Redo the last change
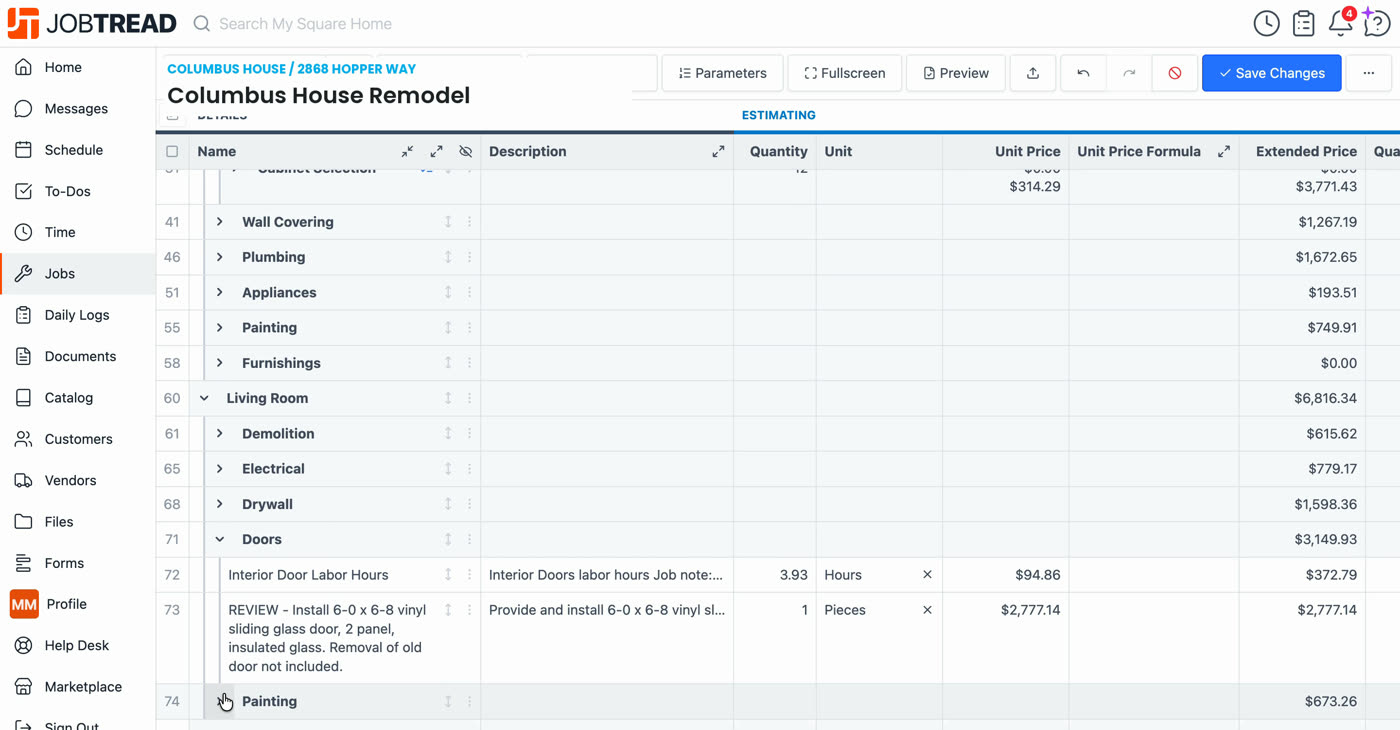Viewport: 1400px width, 730px height. [x=1129, y=73]
